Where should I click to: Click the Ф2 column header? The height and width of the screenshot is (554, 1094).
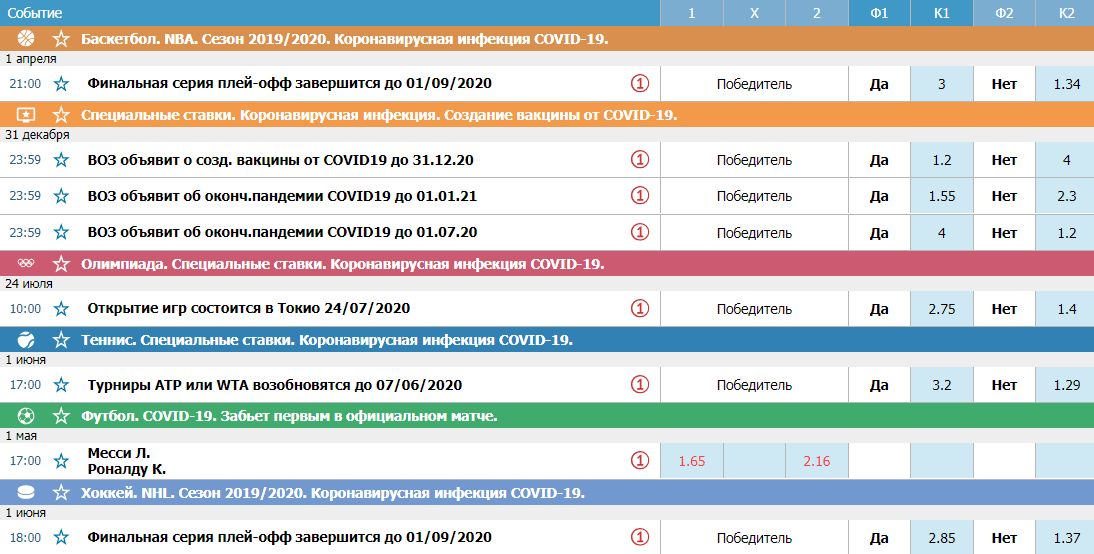pyautogui.click(x=1004, y=13)
